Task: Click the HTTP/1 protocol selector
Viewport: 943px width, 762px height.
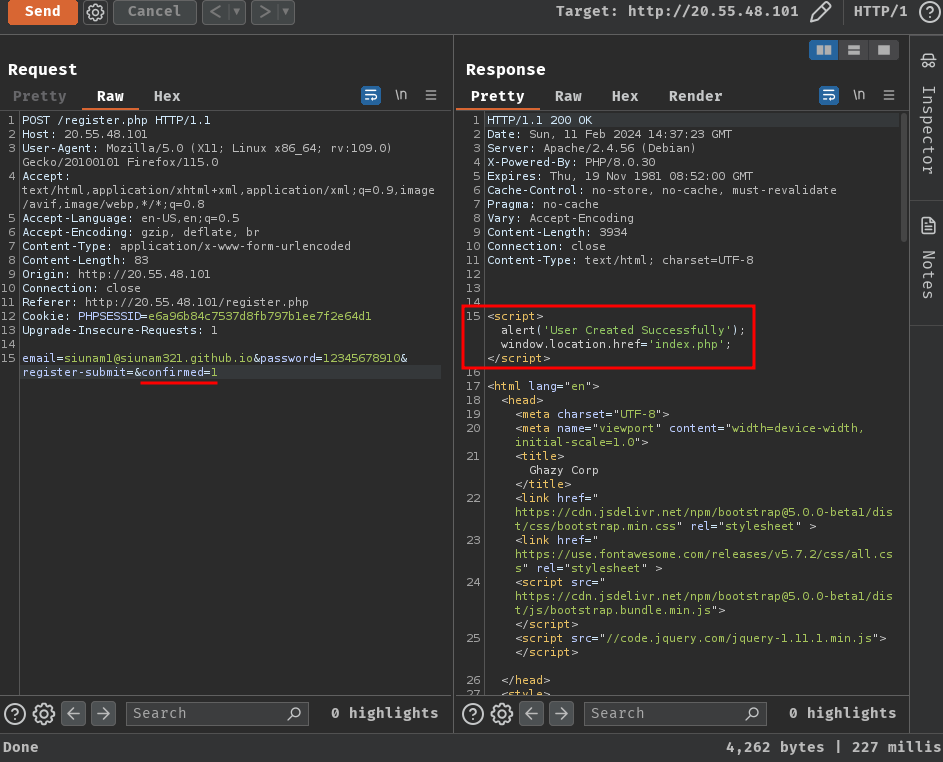Action: click(880, 11)
